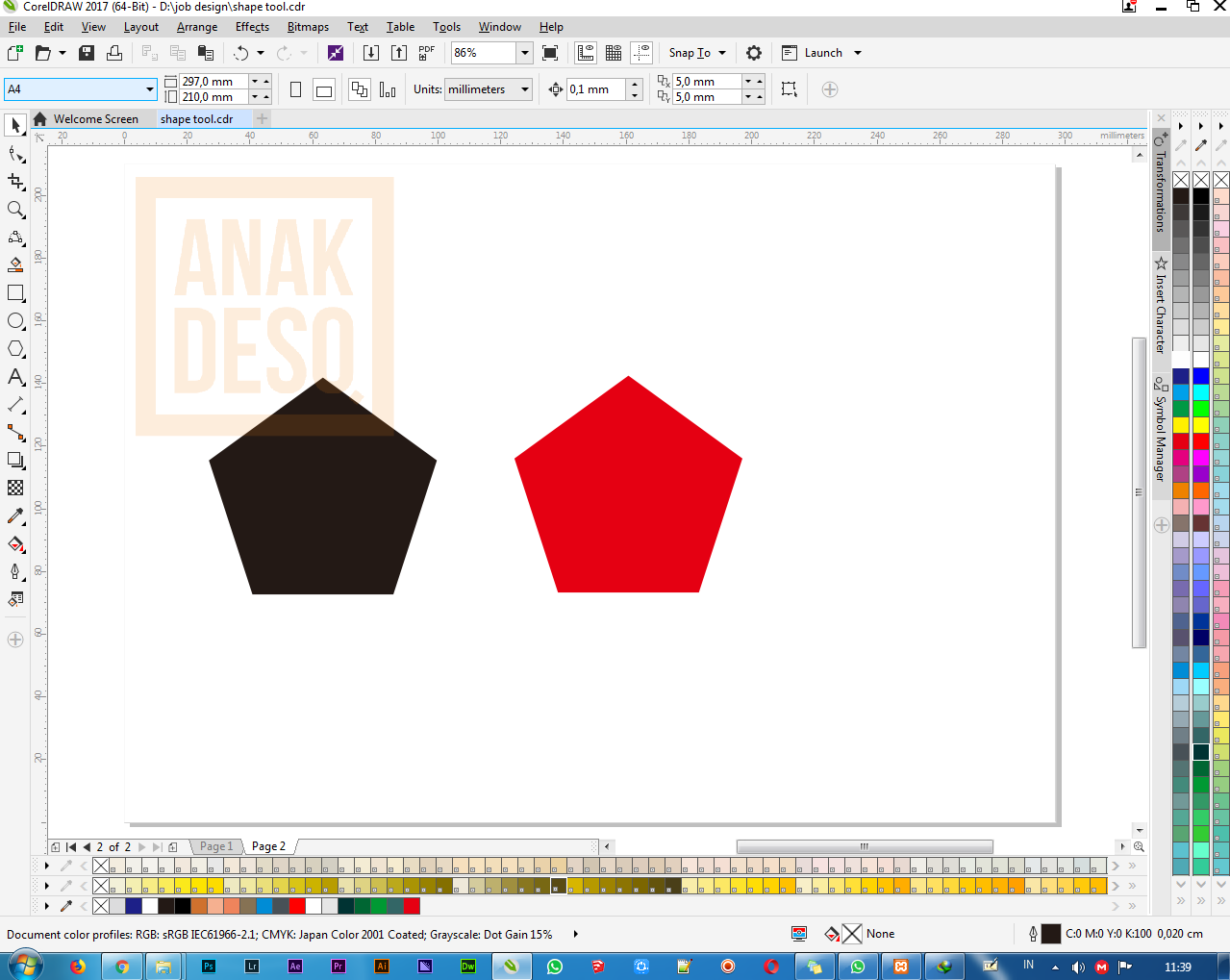Select the Polygon tool
The width and height of the screenshot is (1230, 980).
coord(15,349)
